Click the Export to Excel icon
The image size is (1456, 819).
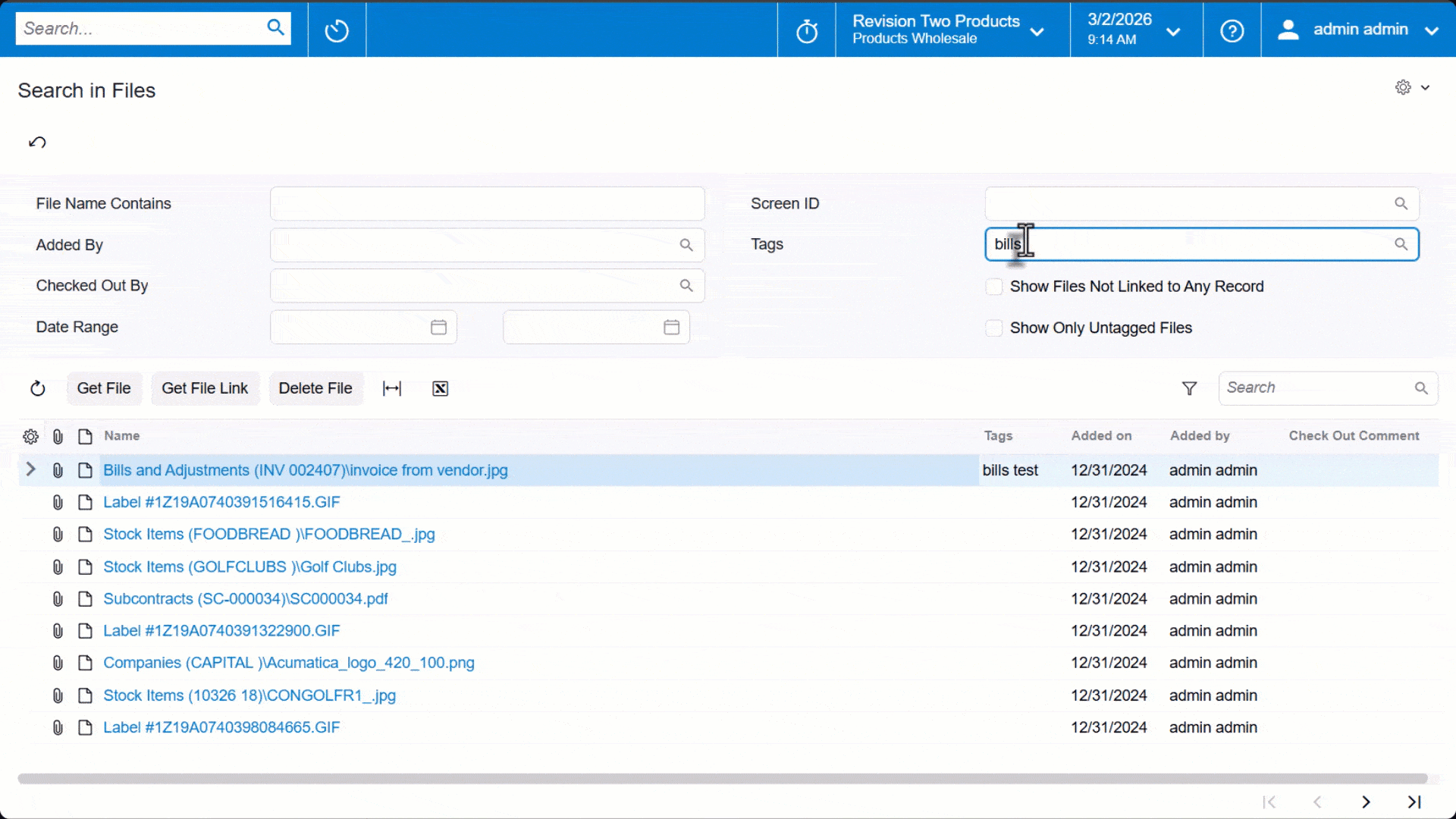[440, 388]
